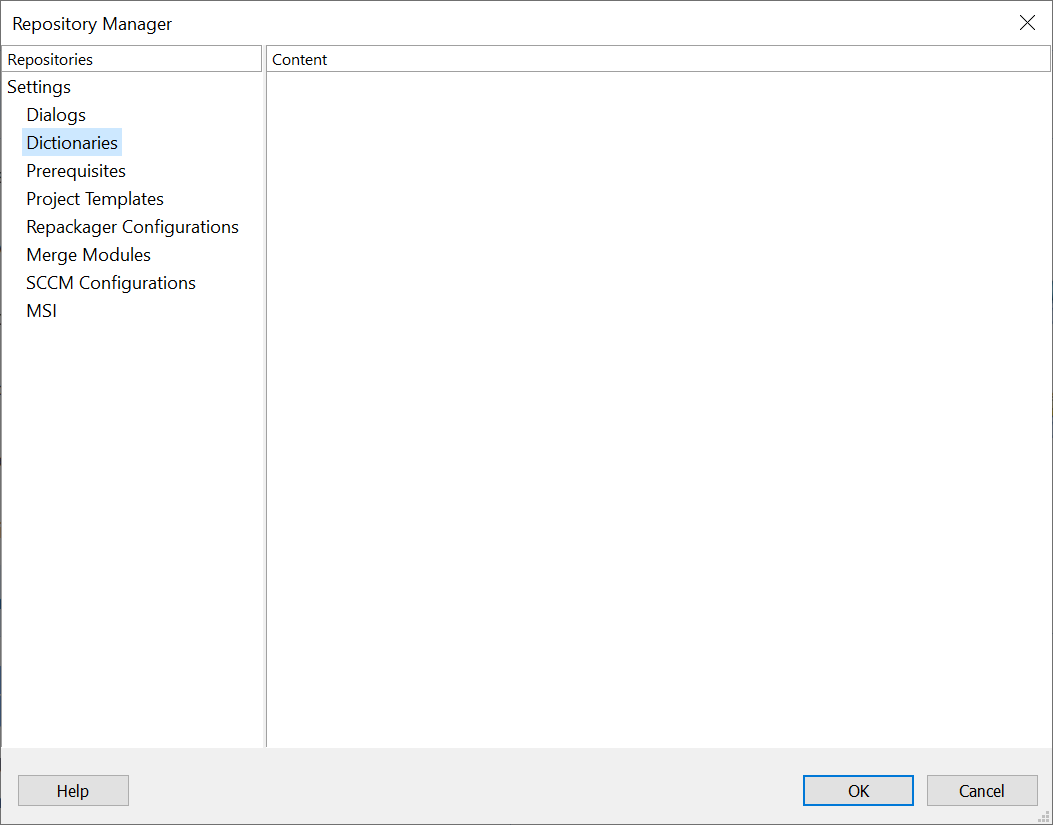Open the Project Templates repository
This screenshot has width=1053, height=825.
point(95,199)
